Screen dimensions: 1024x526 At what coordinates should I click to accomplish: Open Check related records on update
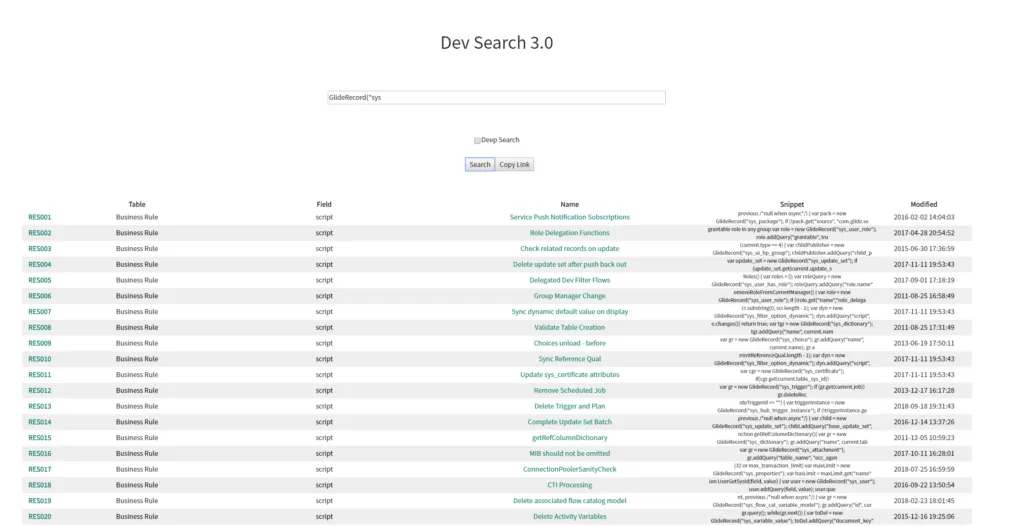coord(569,249)
